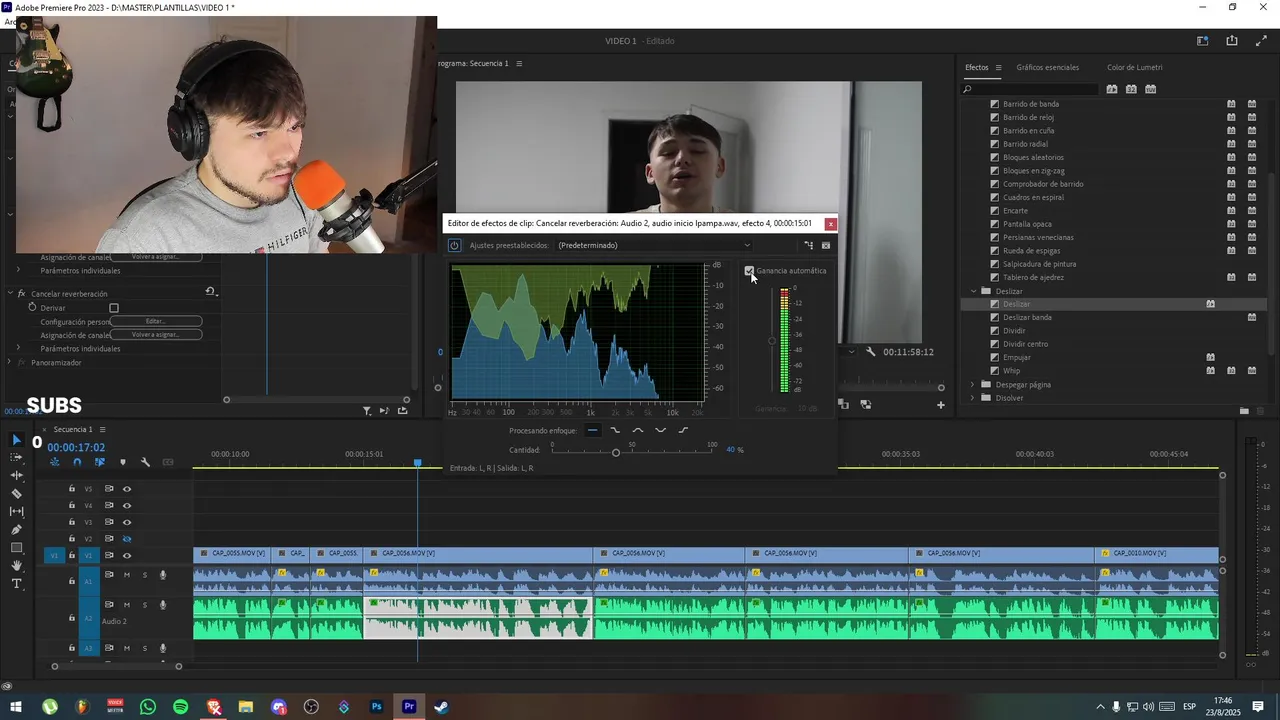Click the Export Frame icon in Effect Controls
1280x720 pixels.
403,410
